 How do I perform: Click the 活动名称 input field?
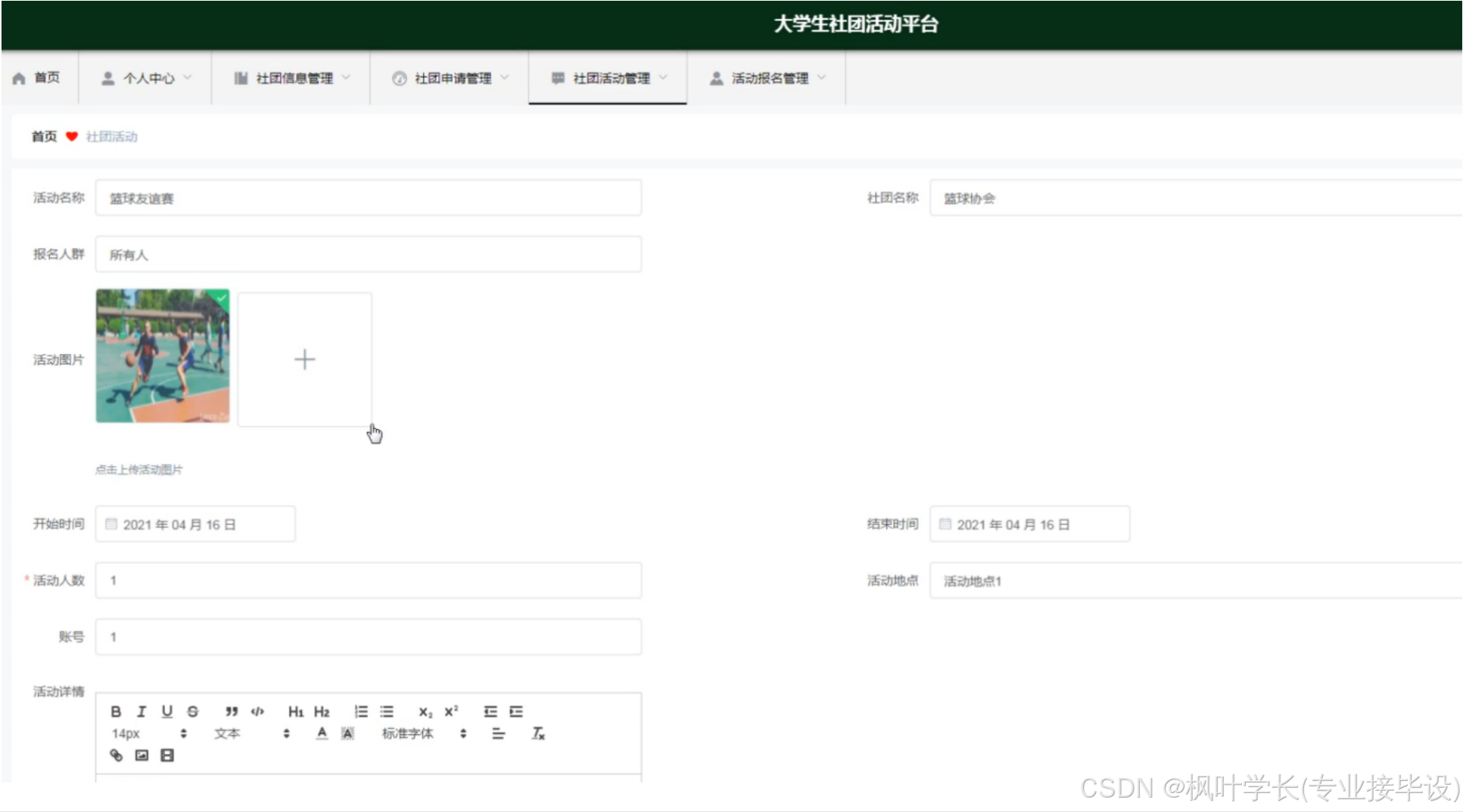(x=369, y=198)
